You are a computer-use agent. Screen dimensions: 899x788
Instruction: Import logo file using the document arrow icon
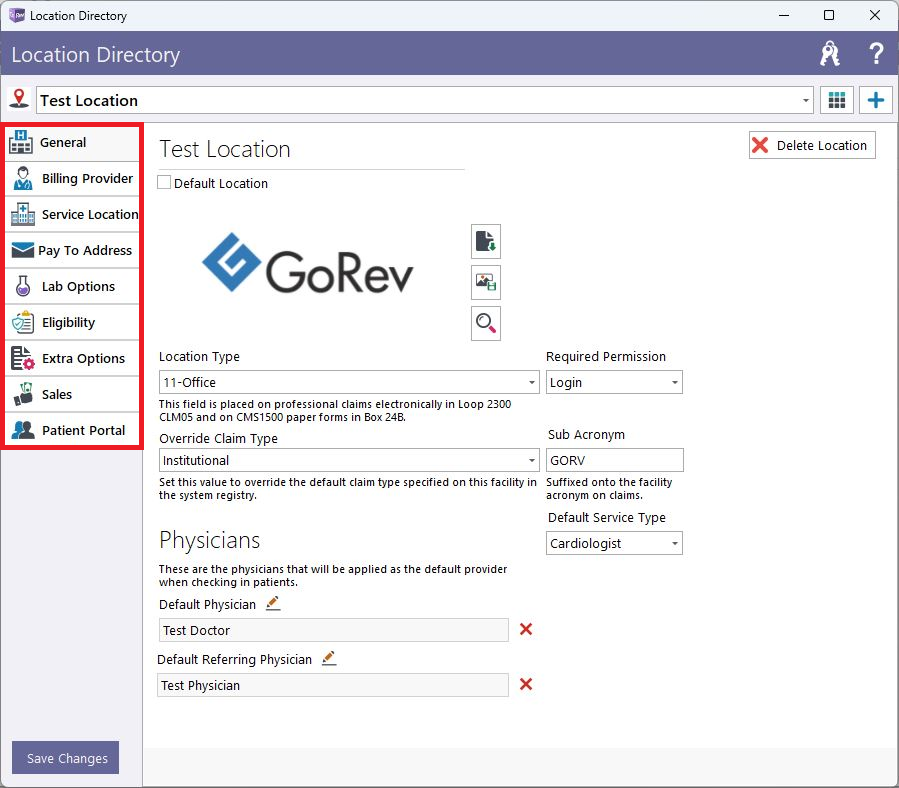pyautogui.click(x=486, y=241)
